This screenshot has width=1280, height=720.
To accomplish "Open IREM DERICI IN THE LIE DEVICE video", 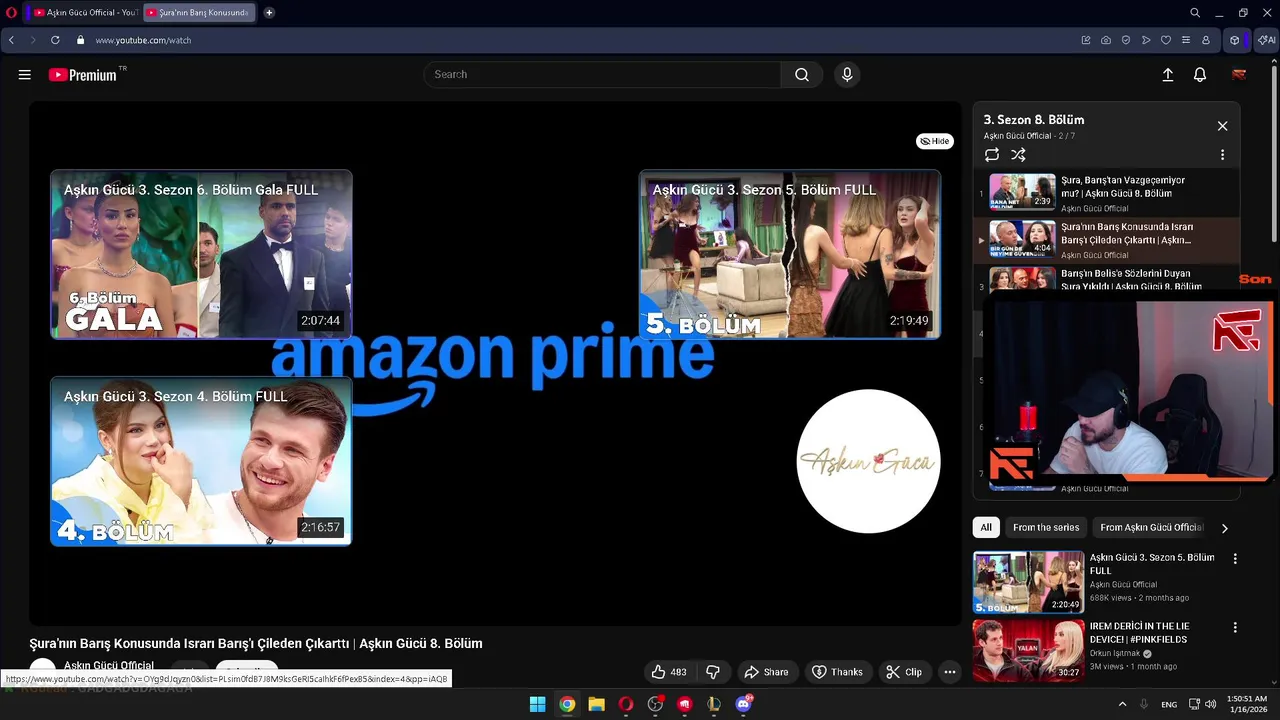I will (x=1028, y=651).
